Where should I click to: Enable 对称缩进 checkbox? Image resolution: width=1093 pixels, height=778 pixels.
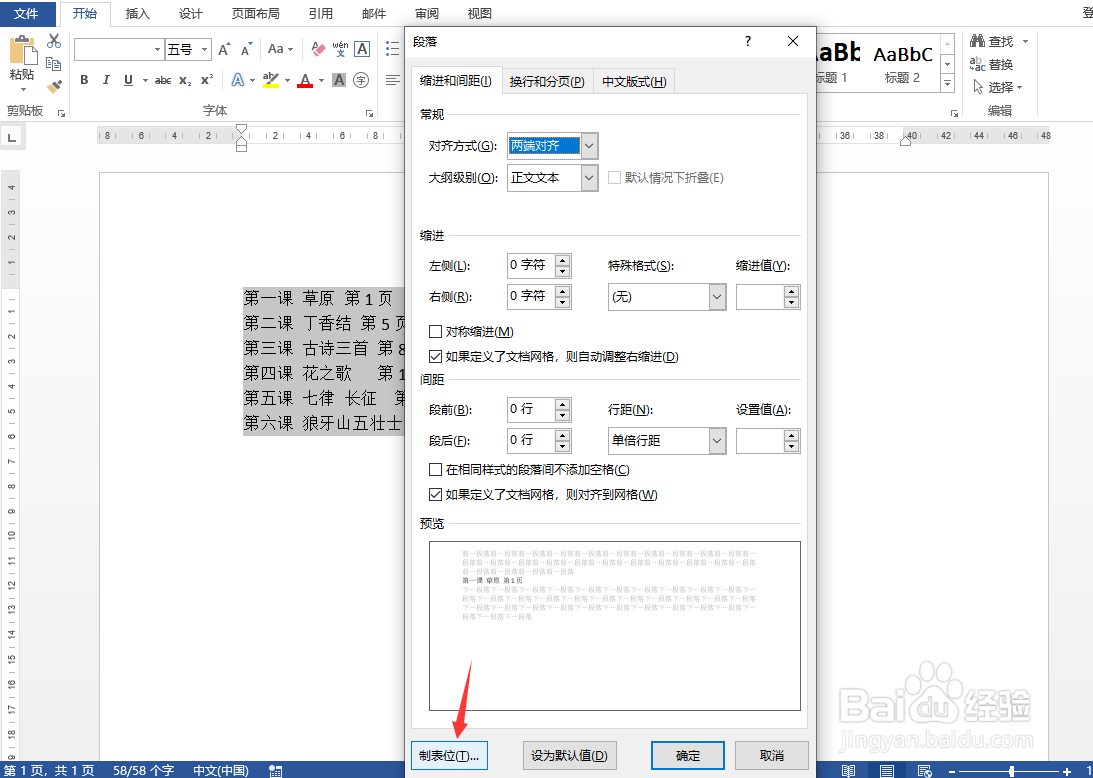[x=437, y=332]
